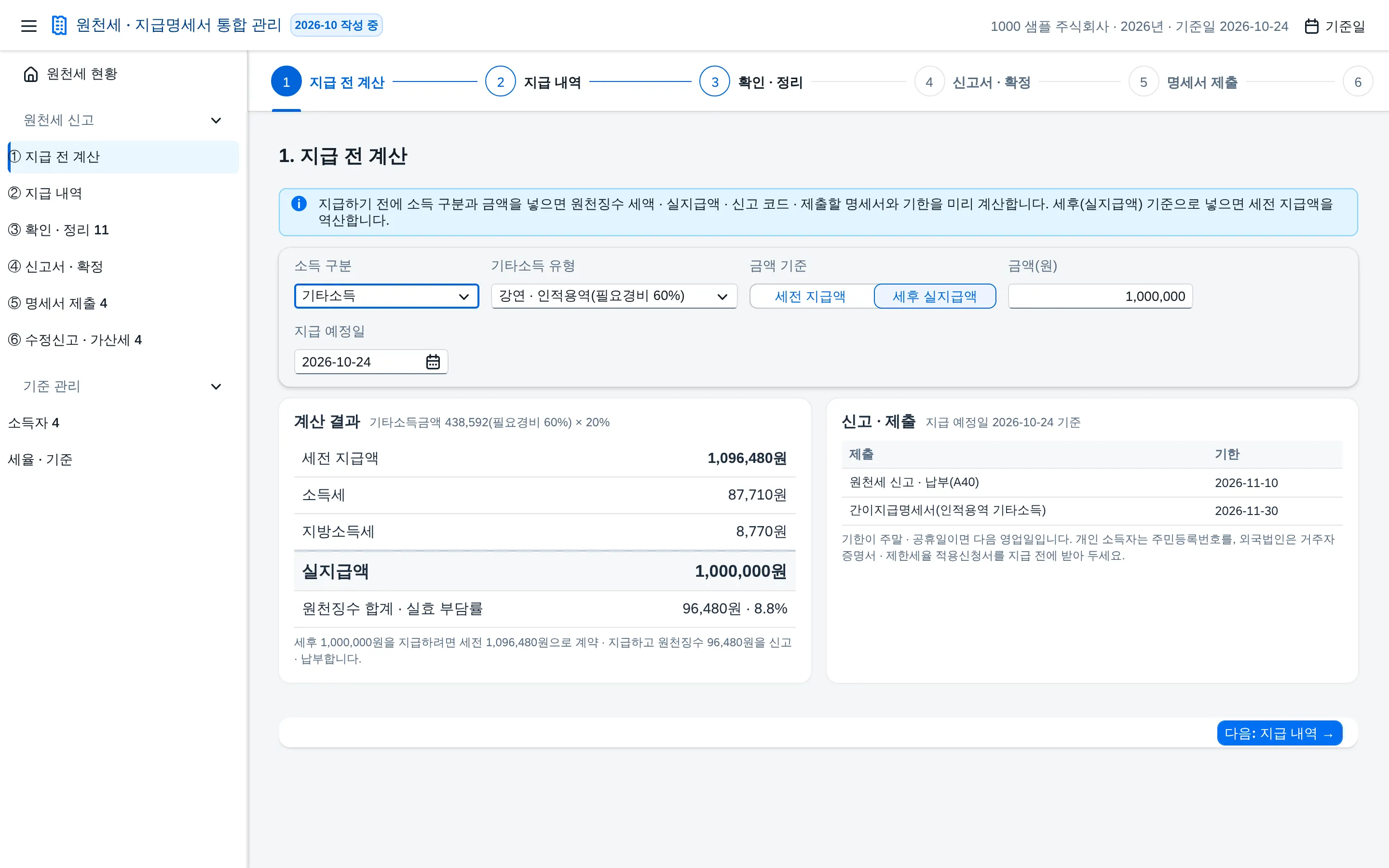Click step circle 3 in progress stepper

coord(715,82)
